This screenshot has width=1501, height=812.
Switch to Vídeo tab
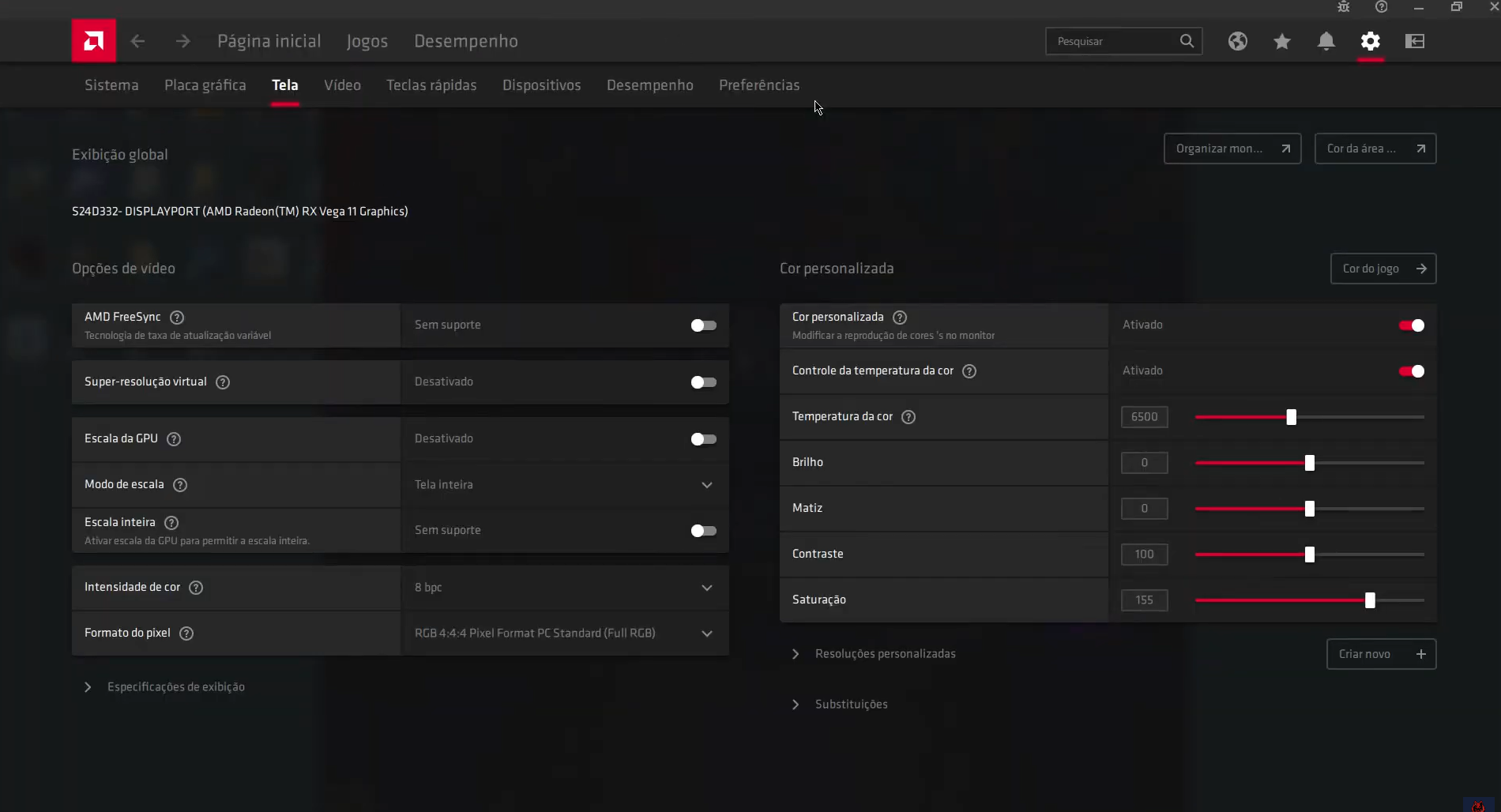[342, 85]
